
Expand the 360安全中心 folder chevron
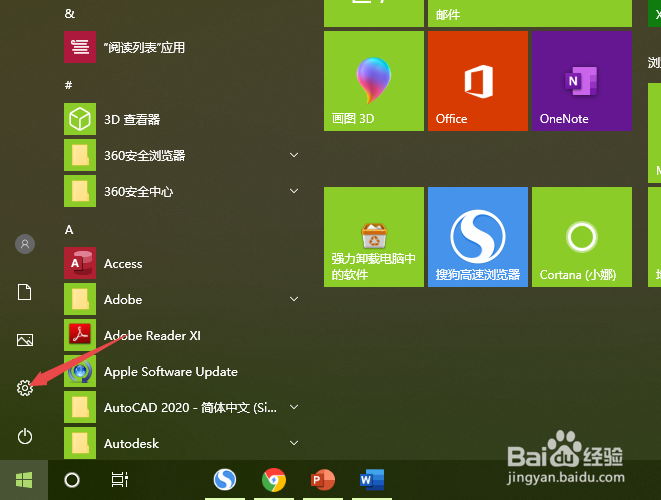[x=294, y=191]
